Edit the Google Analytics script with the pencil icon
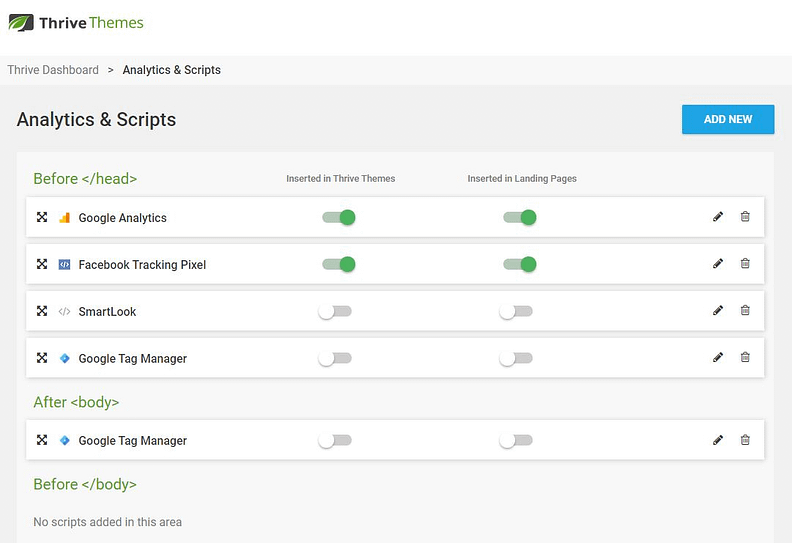 click(x=718, y=217)
